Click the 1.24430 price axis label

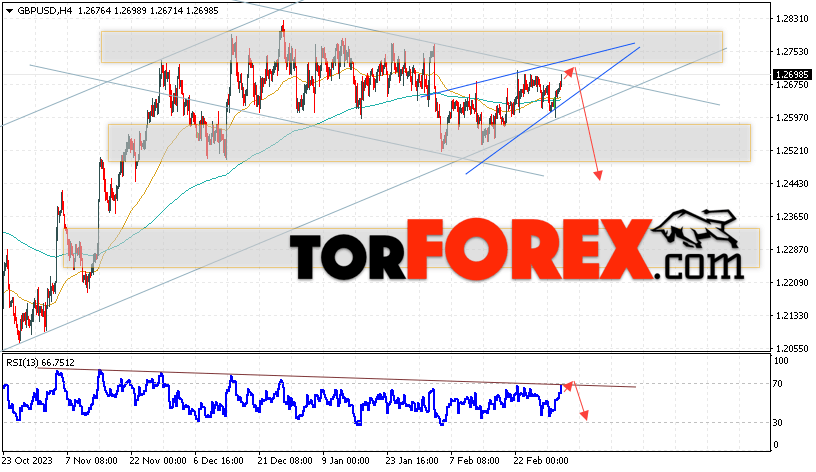(792, 183)
